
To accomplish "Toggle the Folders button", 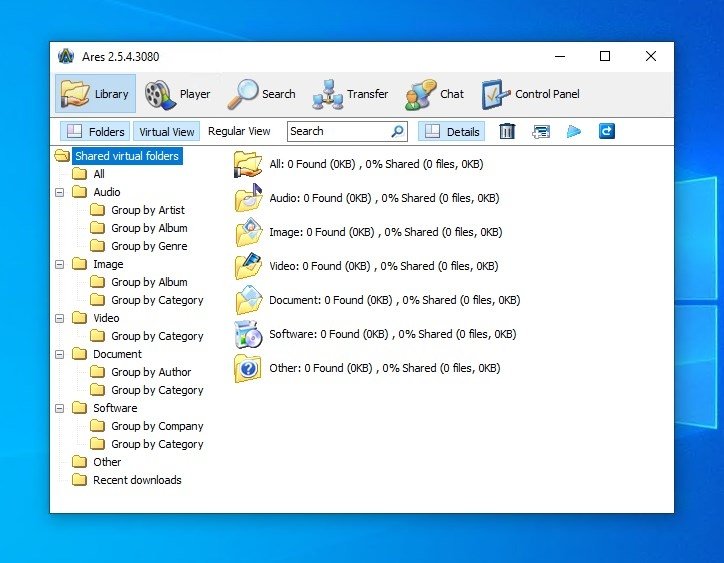I will tap(95, 132).
